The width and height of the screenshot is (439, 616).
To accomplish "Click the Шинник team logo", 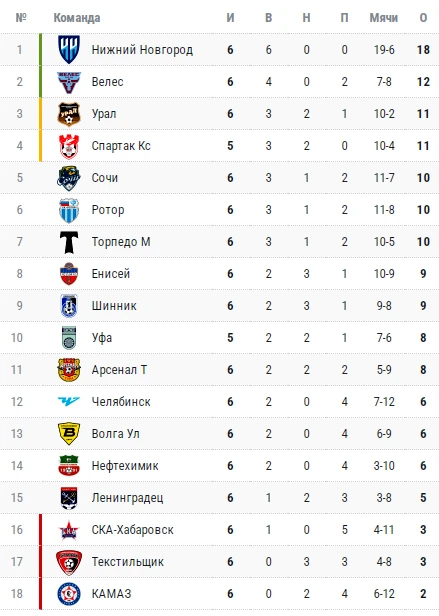I will pos(69,306).
